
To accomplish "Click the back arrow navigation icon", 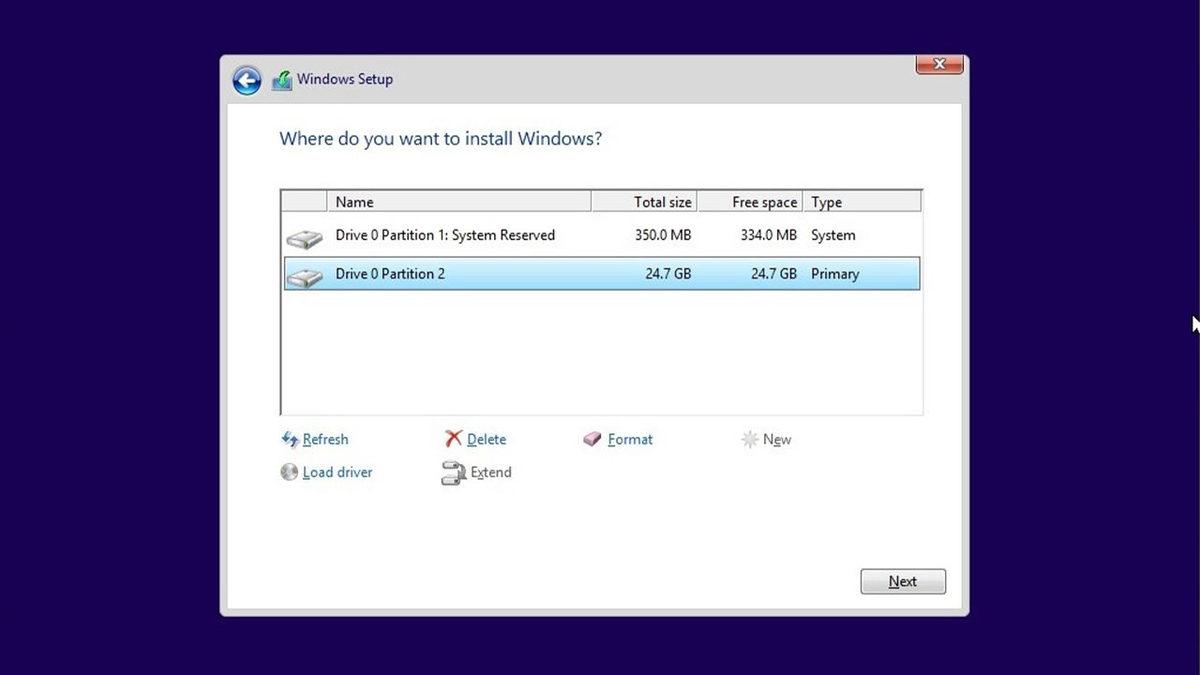I will tap(246, 79).
